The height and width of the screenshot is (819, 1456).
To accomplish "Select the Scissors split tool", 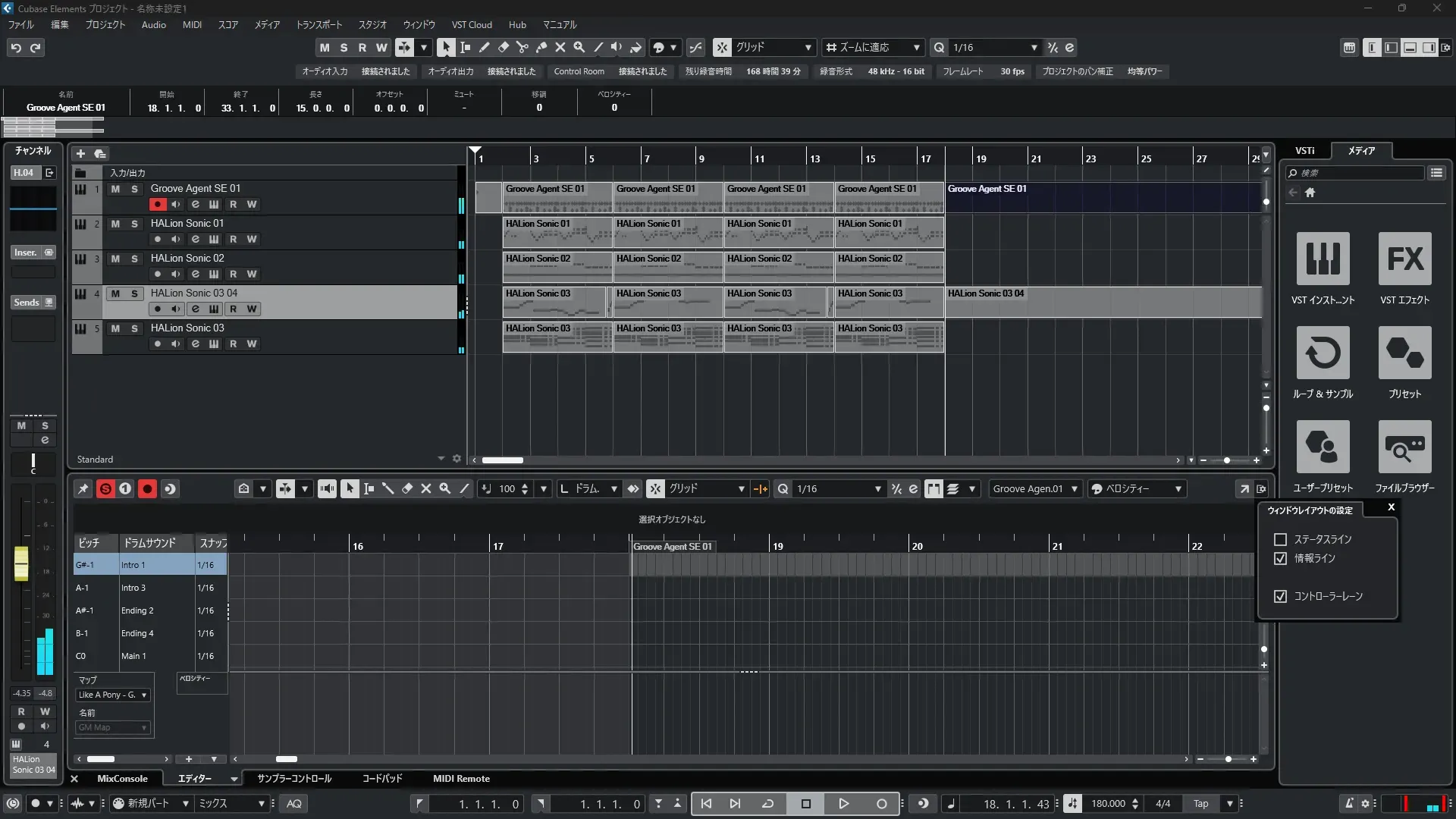I will tap(522, 47).
